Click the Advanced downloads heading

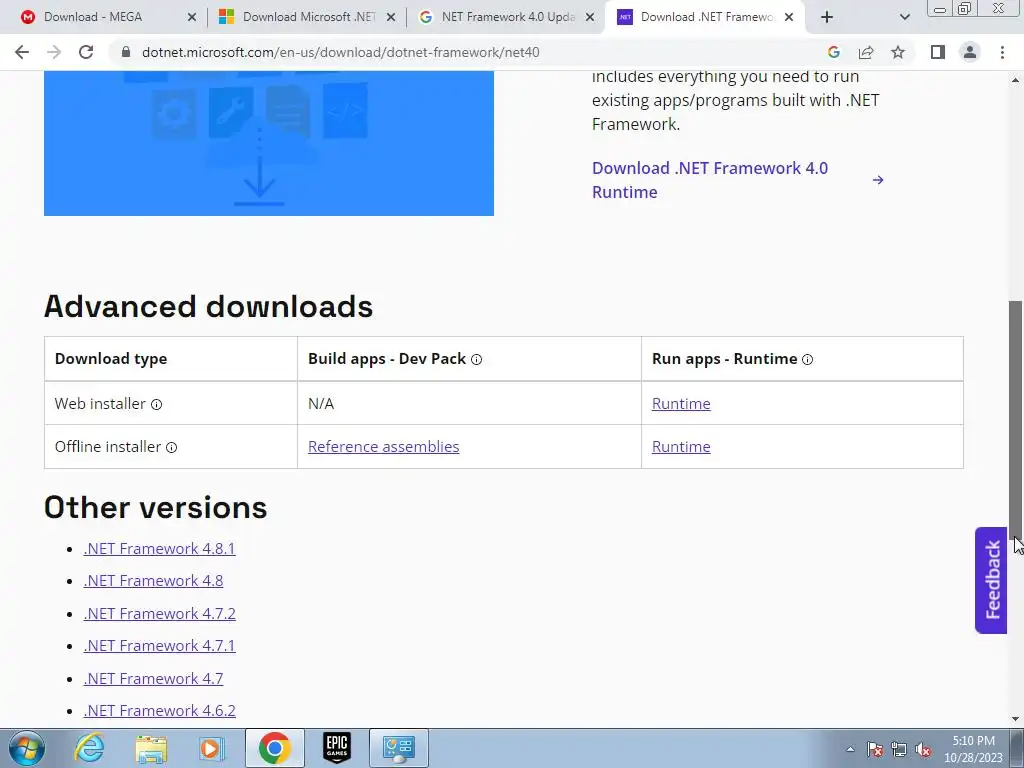coord(208,306)
